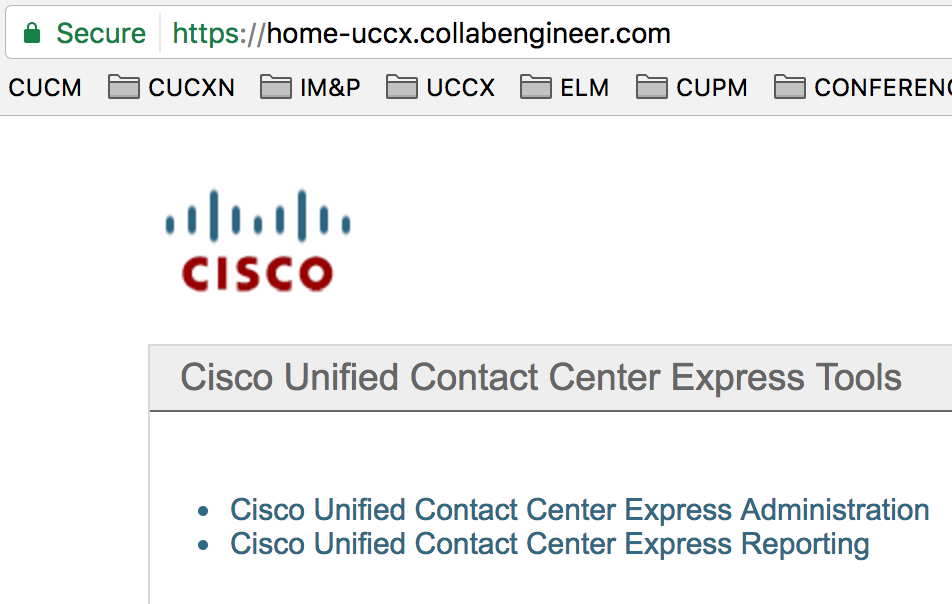The width and height of the screenshot is (952, 604).
Task: Click the folder icon beside ELM
Action: 535,88
